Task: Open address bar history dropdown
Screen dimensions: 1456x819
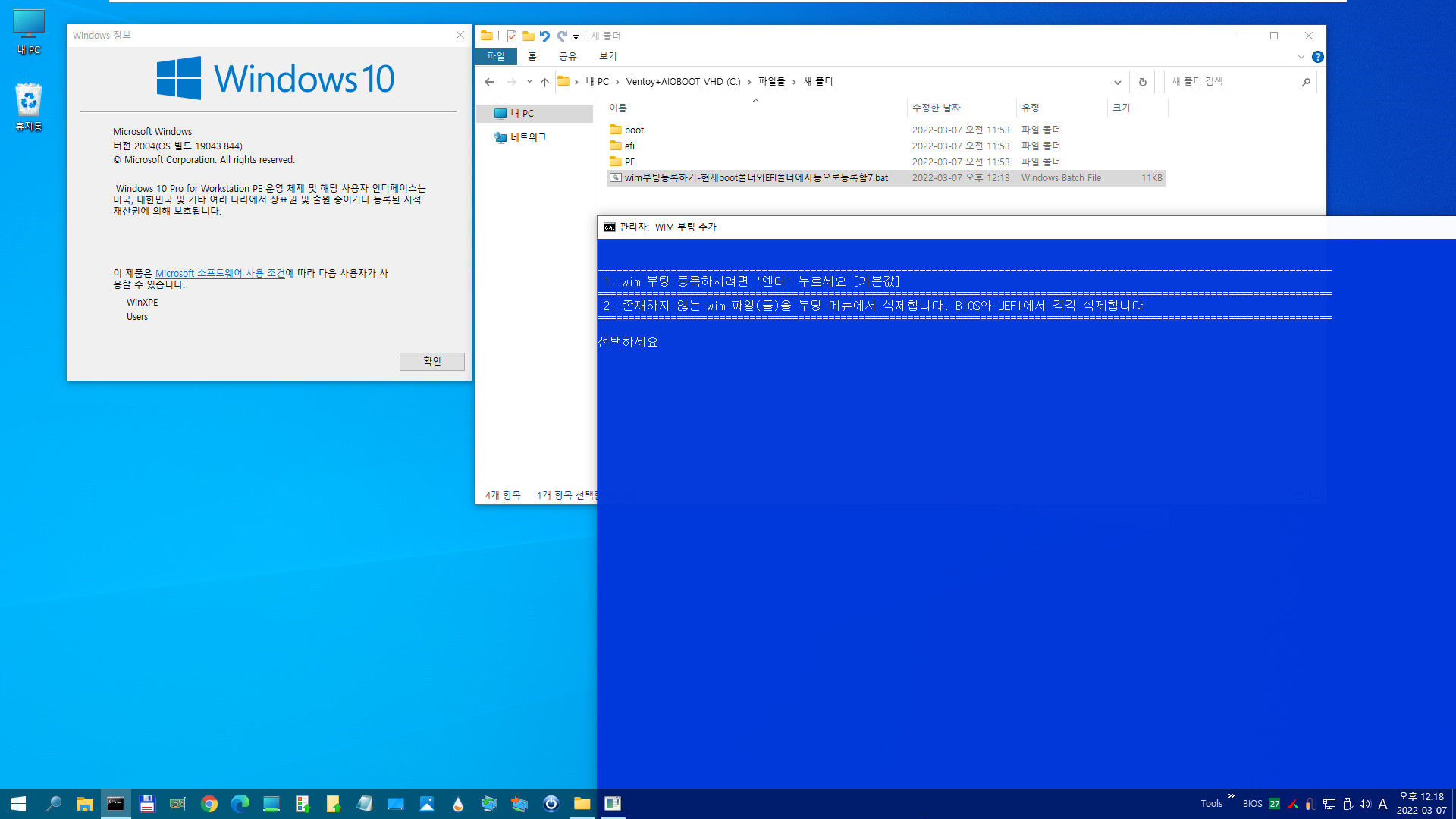Action: click(x=1118, y=82)
